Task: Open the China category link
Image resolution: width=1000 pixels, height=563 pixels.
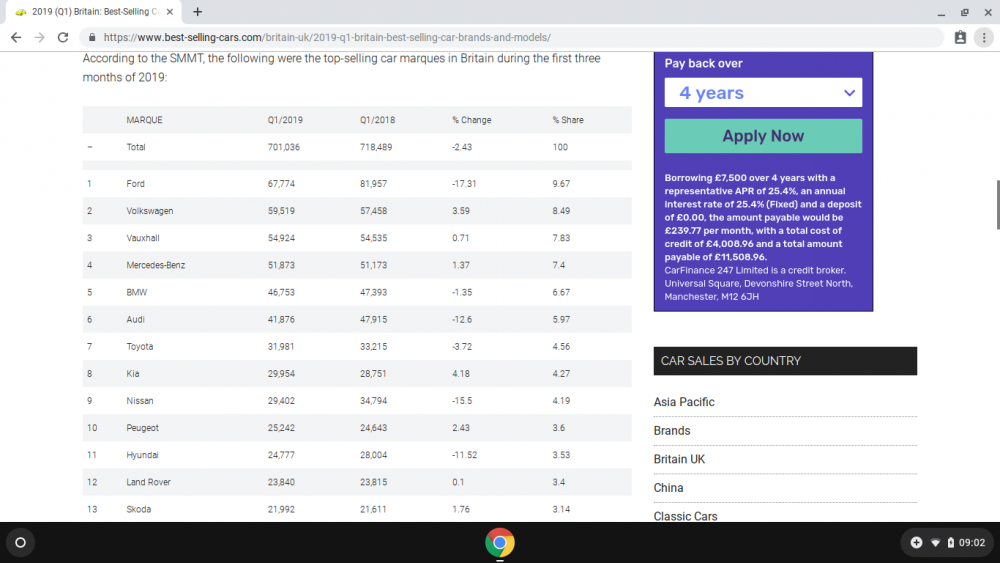Action: (x=668, y=488)
